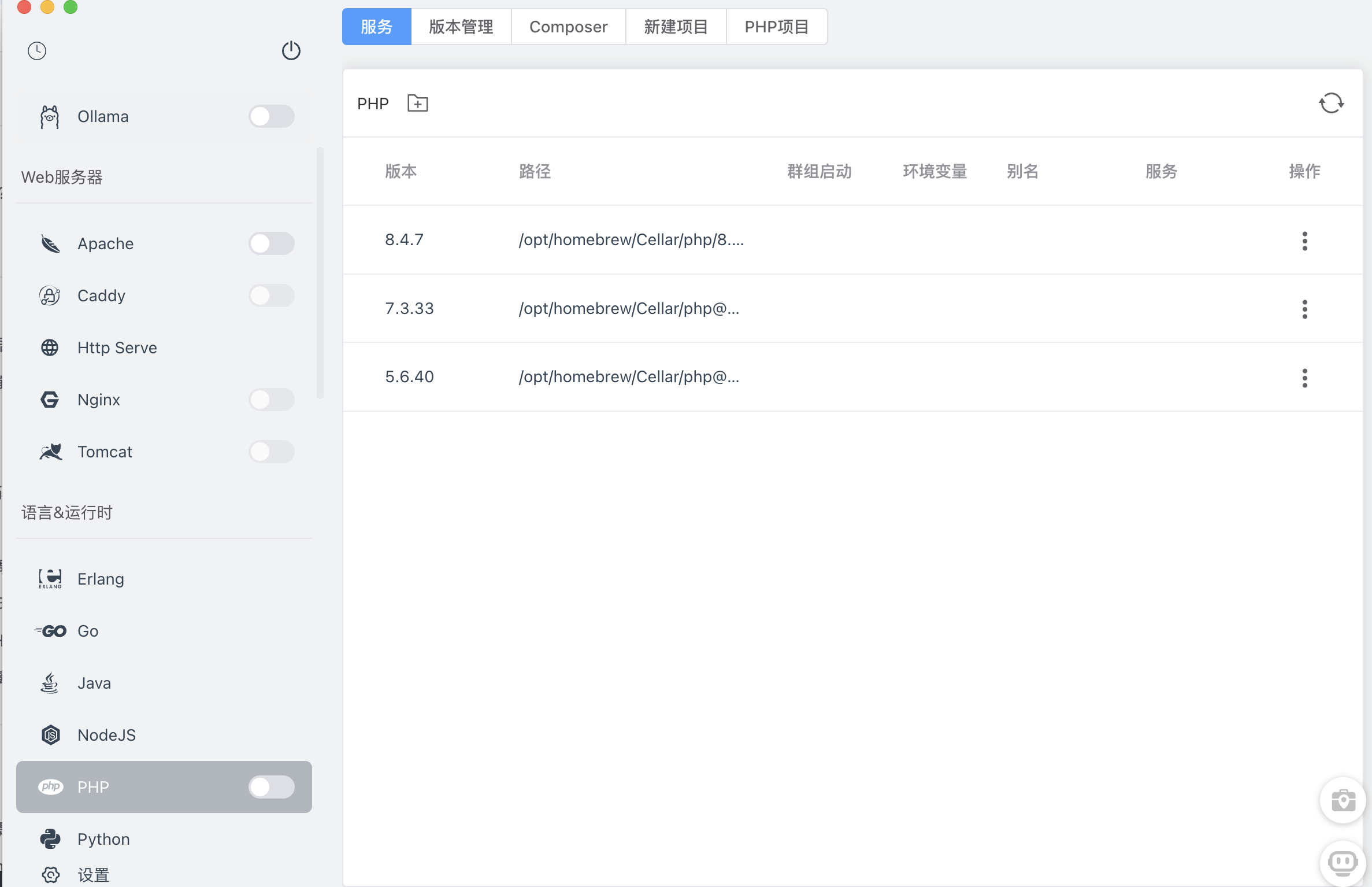Click the 群组启动 column header

click(820, 171)
